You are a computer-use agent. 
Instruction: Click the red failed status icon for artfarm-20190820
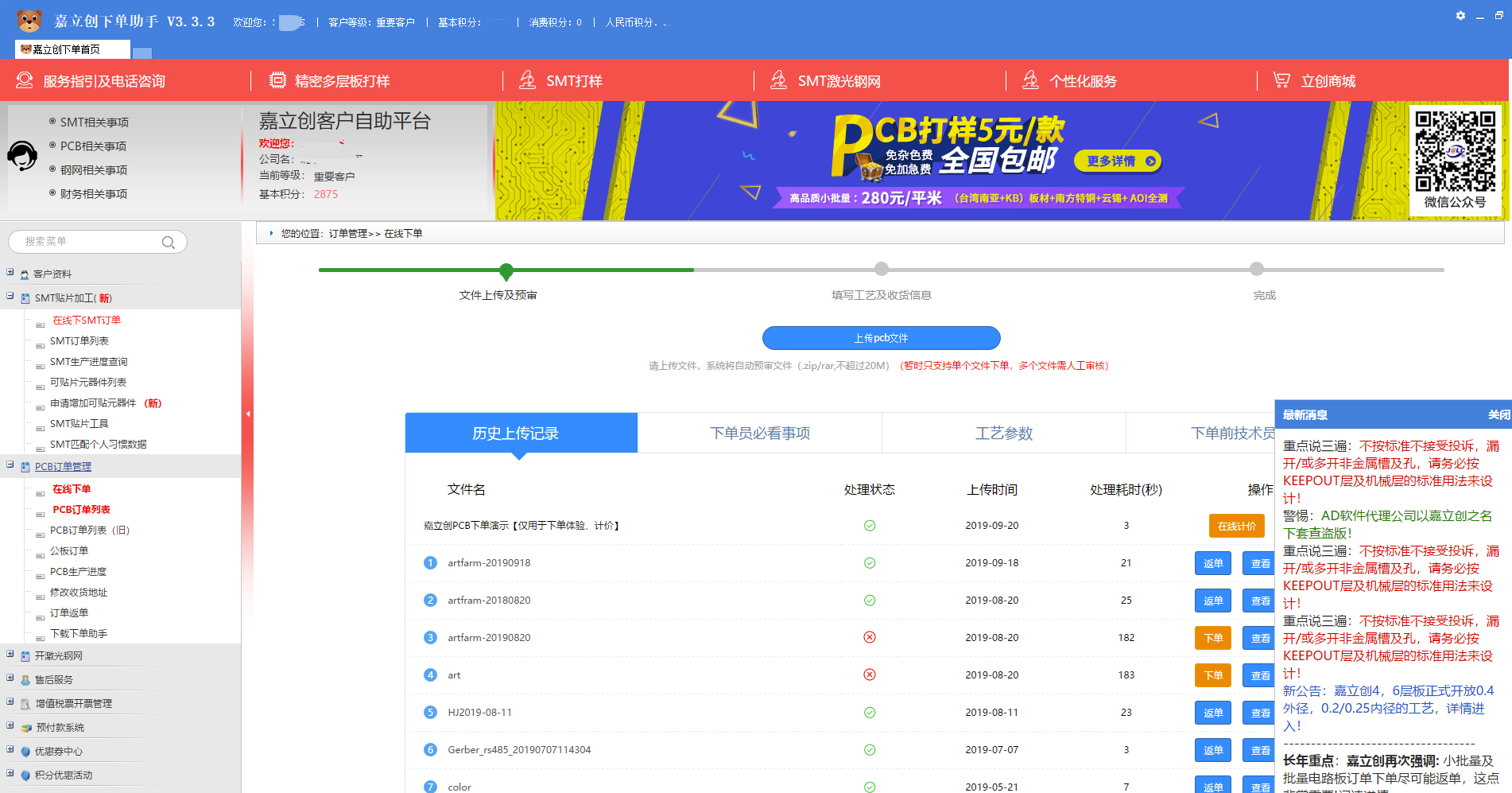click(x=870, y=638)
